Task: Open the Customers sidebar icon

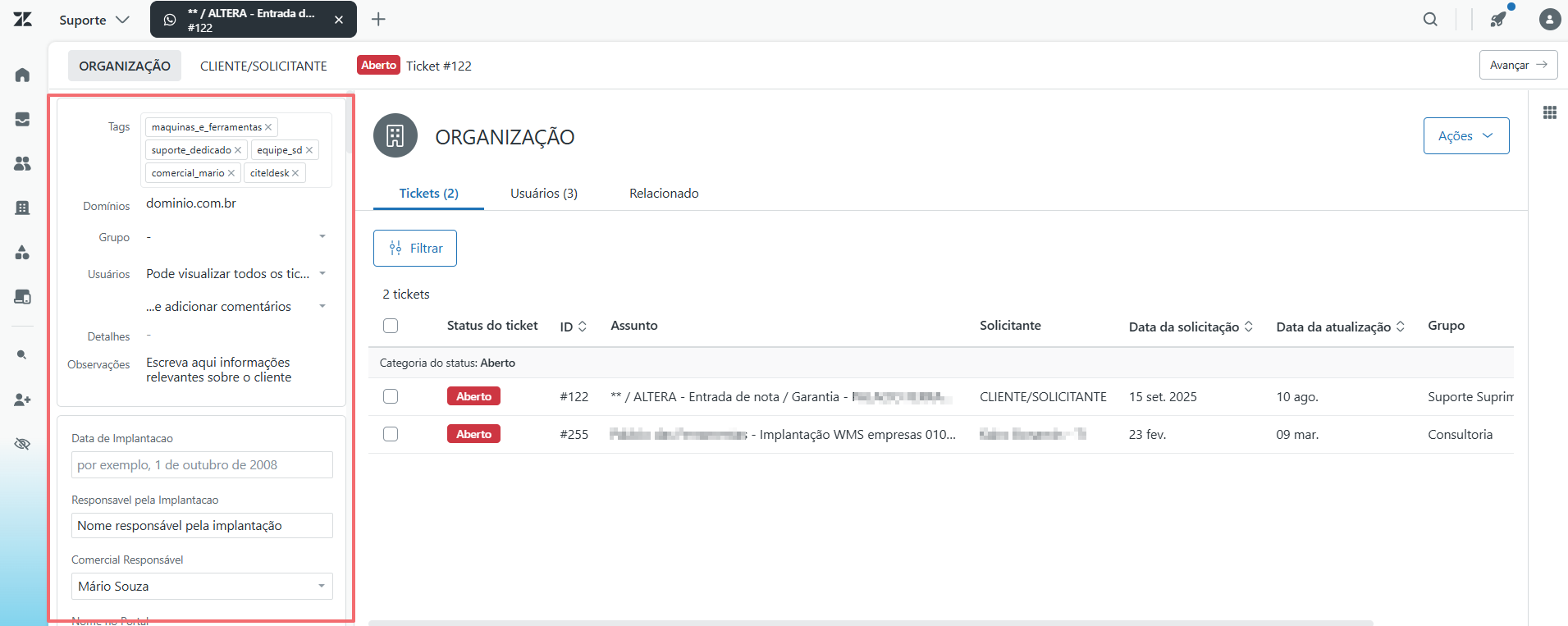Action: click(23, 163)
